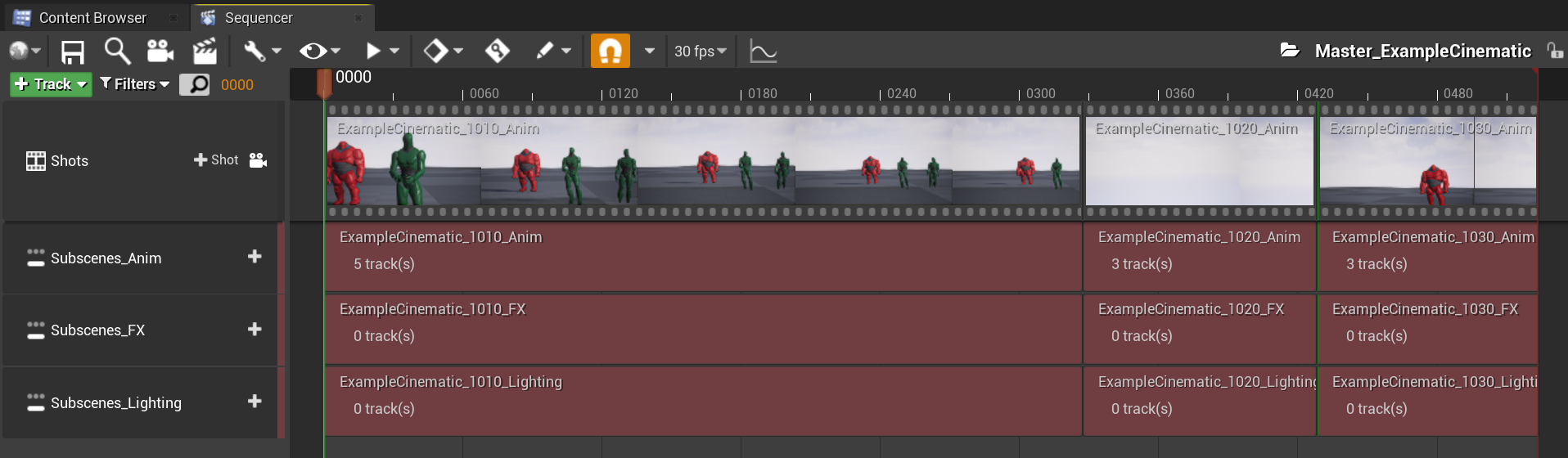Add section to Subscenes_Anim with plus
1568x458 pixels.
point(255,257)
